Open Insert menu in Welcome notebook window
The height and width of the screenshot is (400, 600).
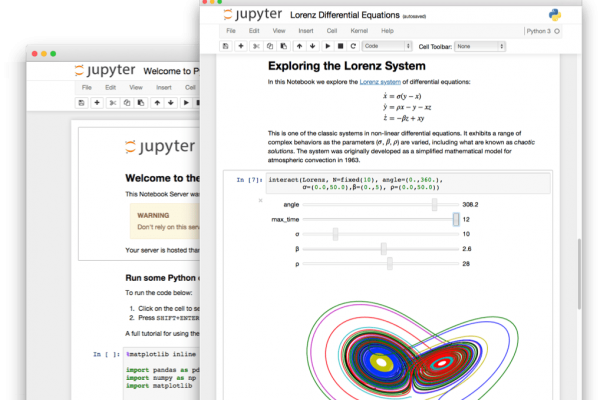click(164, 87)
